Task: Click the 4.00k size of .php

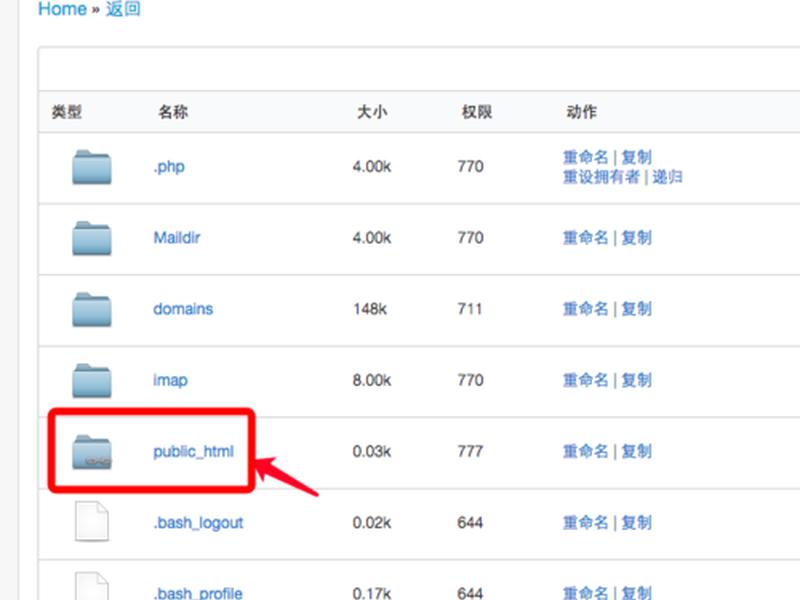Action: [x=372, y=166]
